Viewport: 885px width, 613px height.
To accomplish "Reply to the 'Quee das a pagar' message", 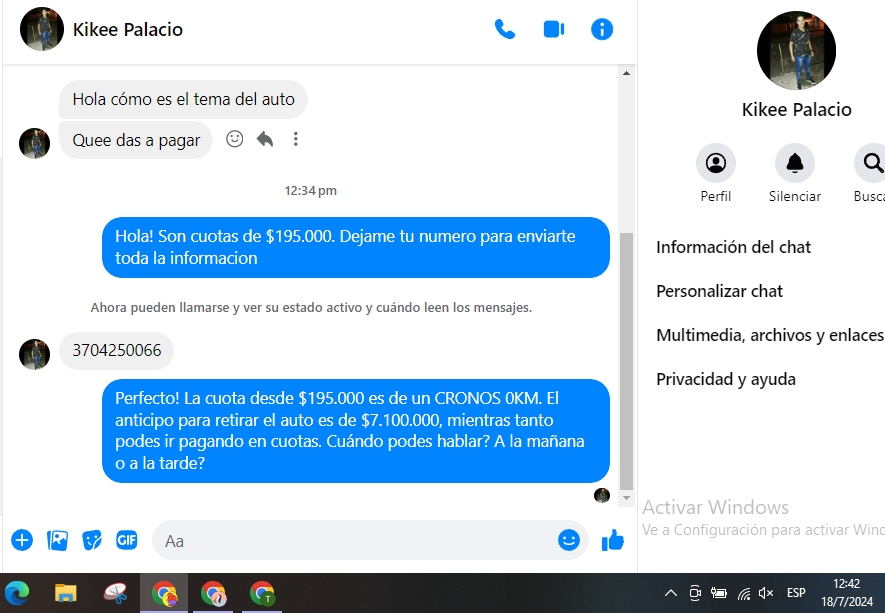I will 265,139.
